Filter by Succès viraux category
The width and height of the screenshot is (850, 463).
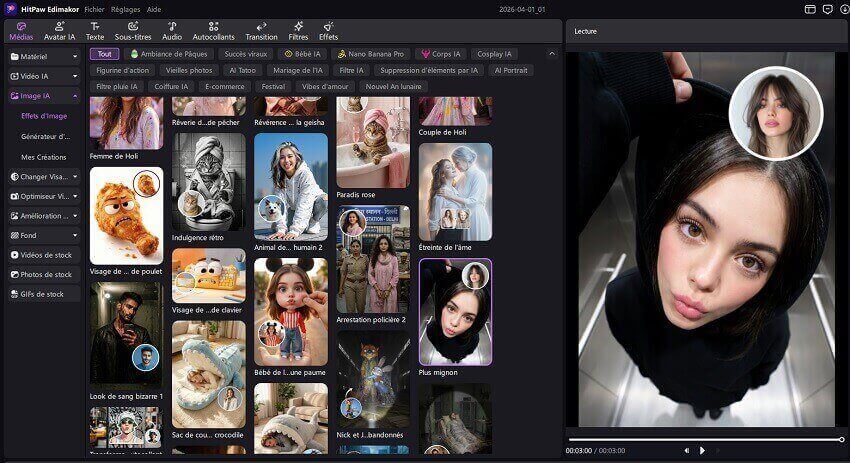(244, 54)
